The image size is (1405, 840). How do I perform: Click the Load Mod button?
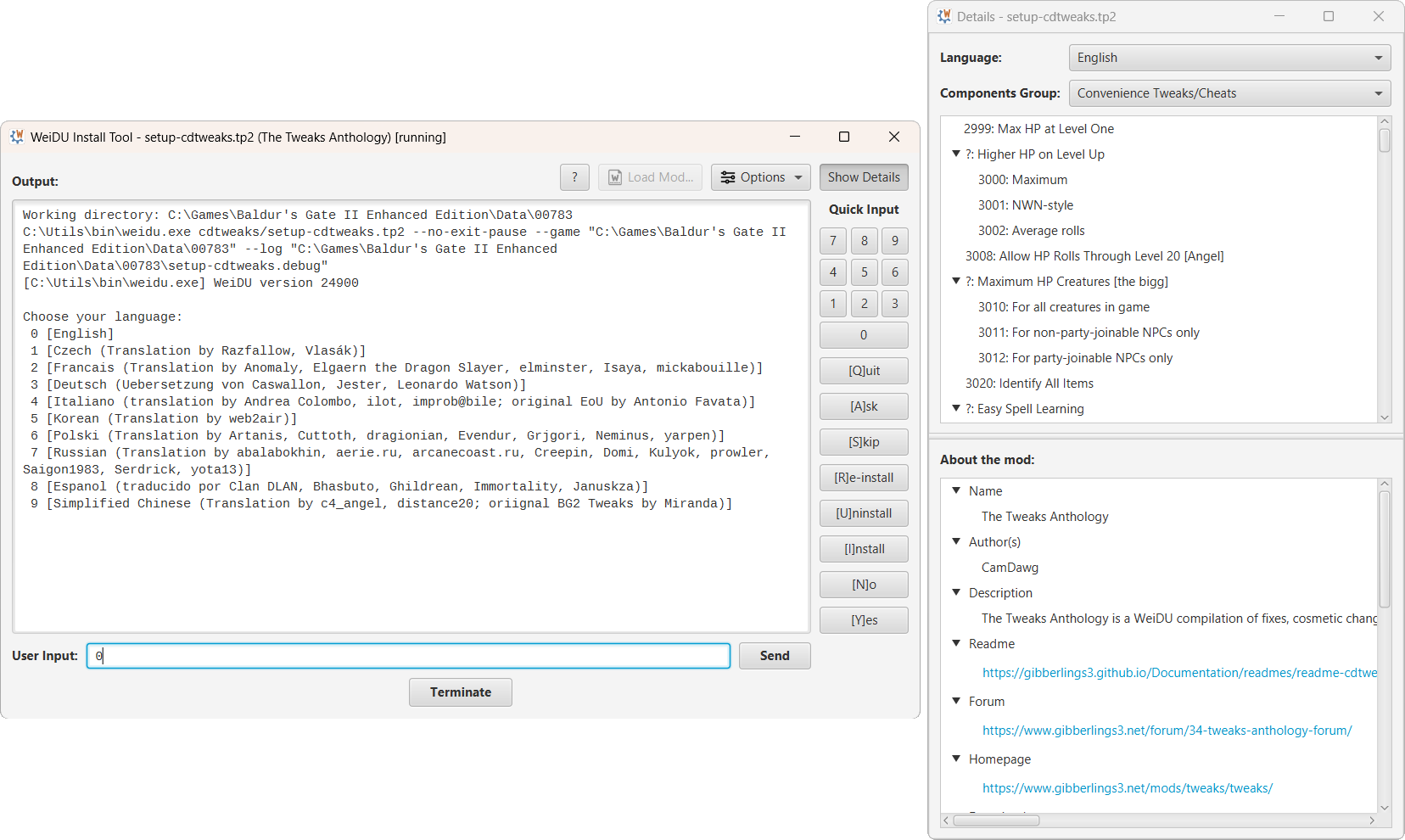(x=650, y=177)
